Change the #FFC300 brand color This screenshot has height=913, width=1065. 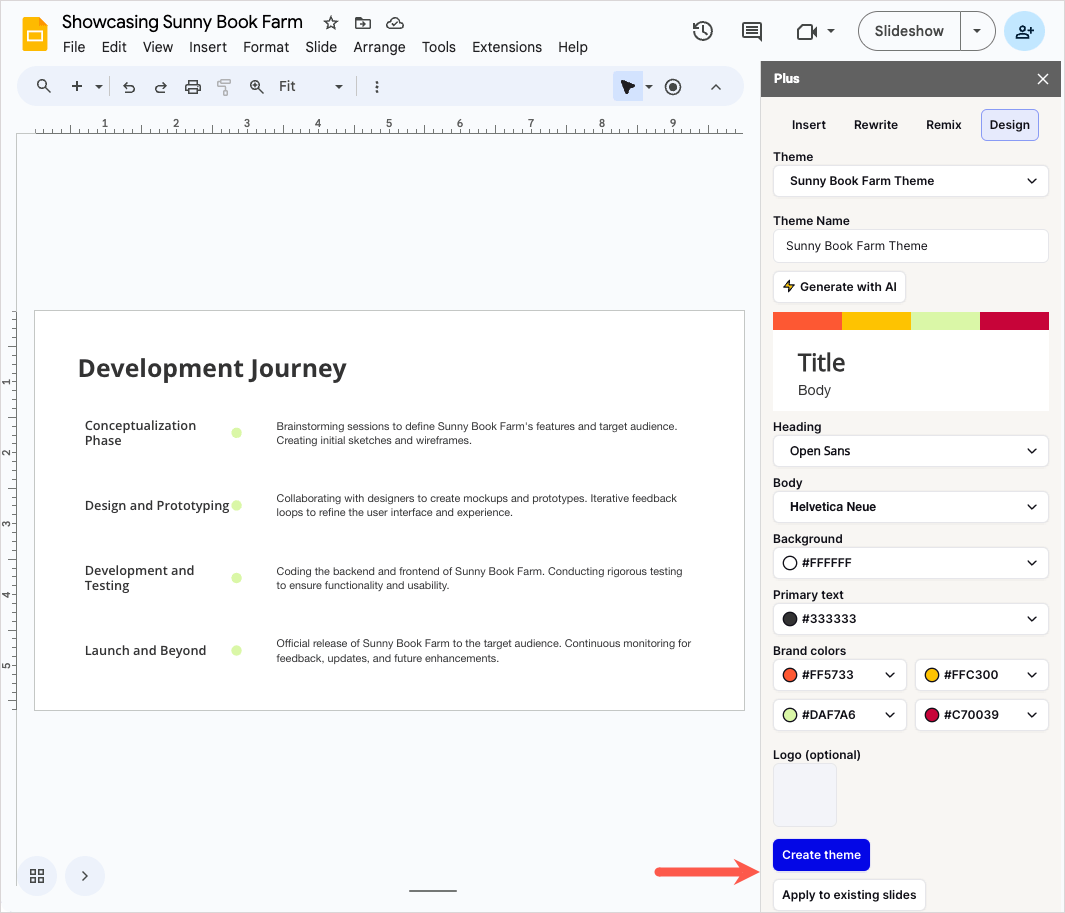pyautogui.click(x=981, y=675)
